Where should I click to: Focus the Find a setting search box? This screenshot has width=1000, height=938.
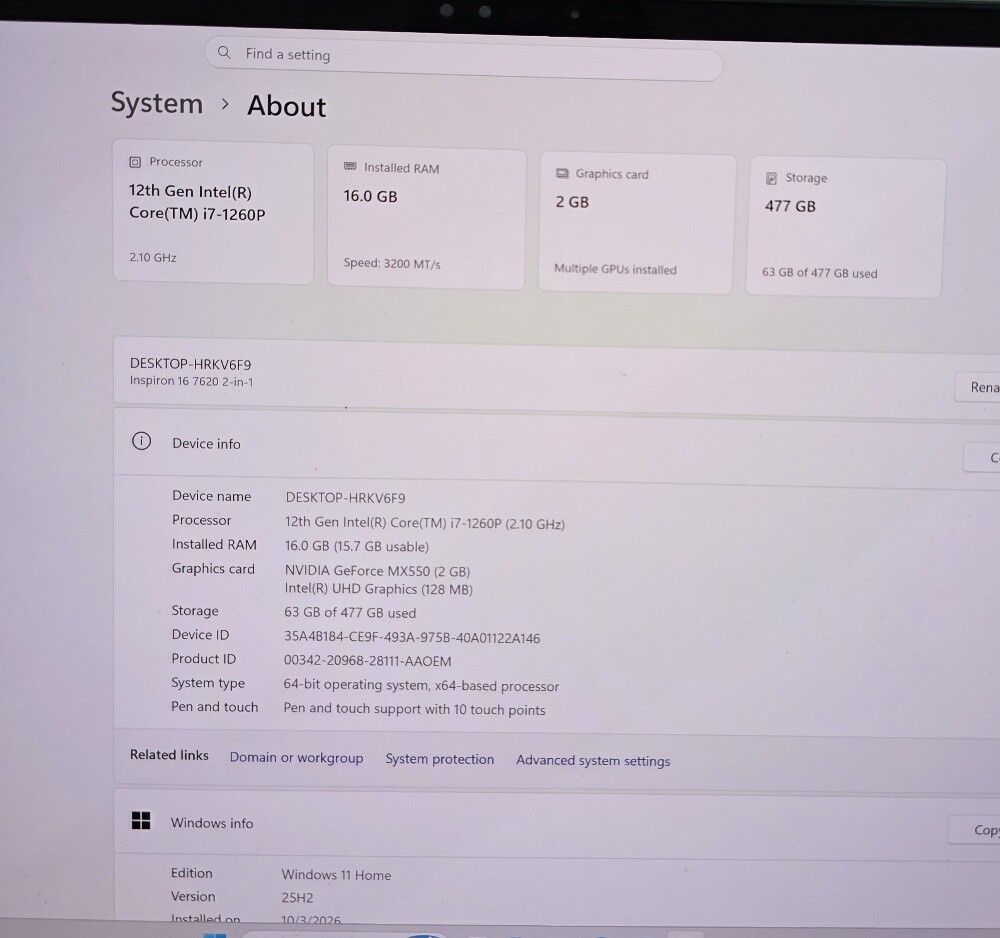pos(464,59)
